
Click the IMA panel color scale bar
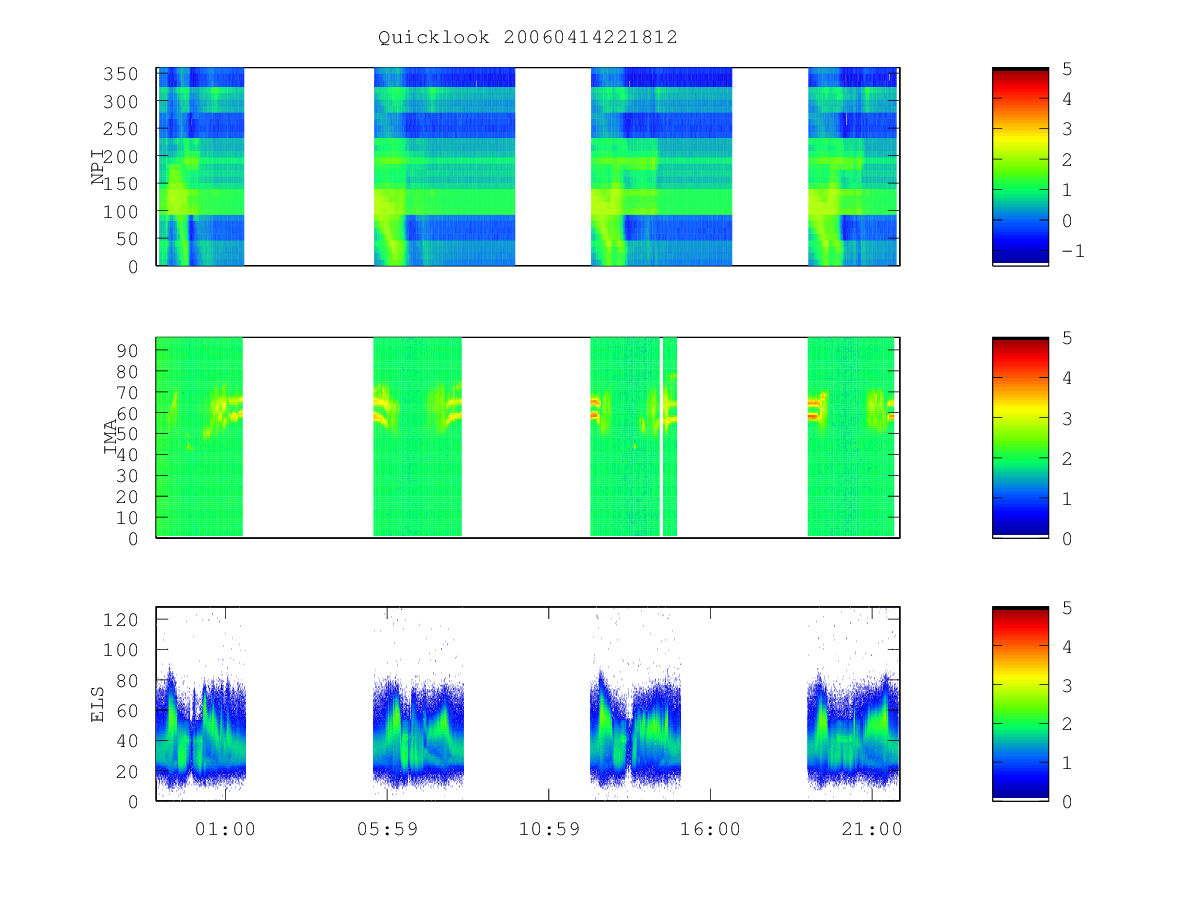click(1020, 437)
